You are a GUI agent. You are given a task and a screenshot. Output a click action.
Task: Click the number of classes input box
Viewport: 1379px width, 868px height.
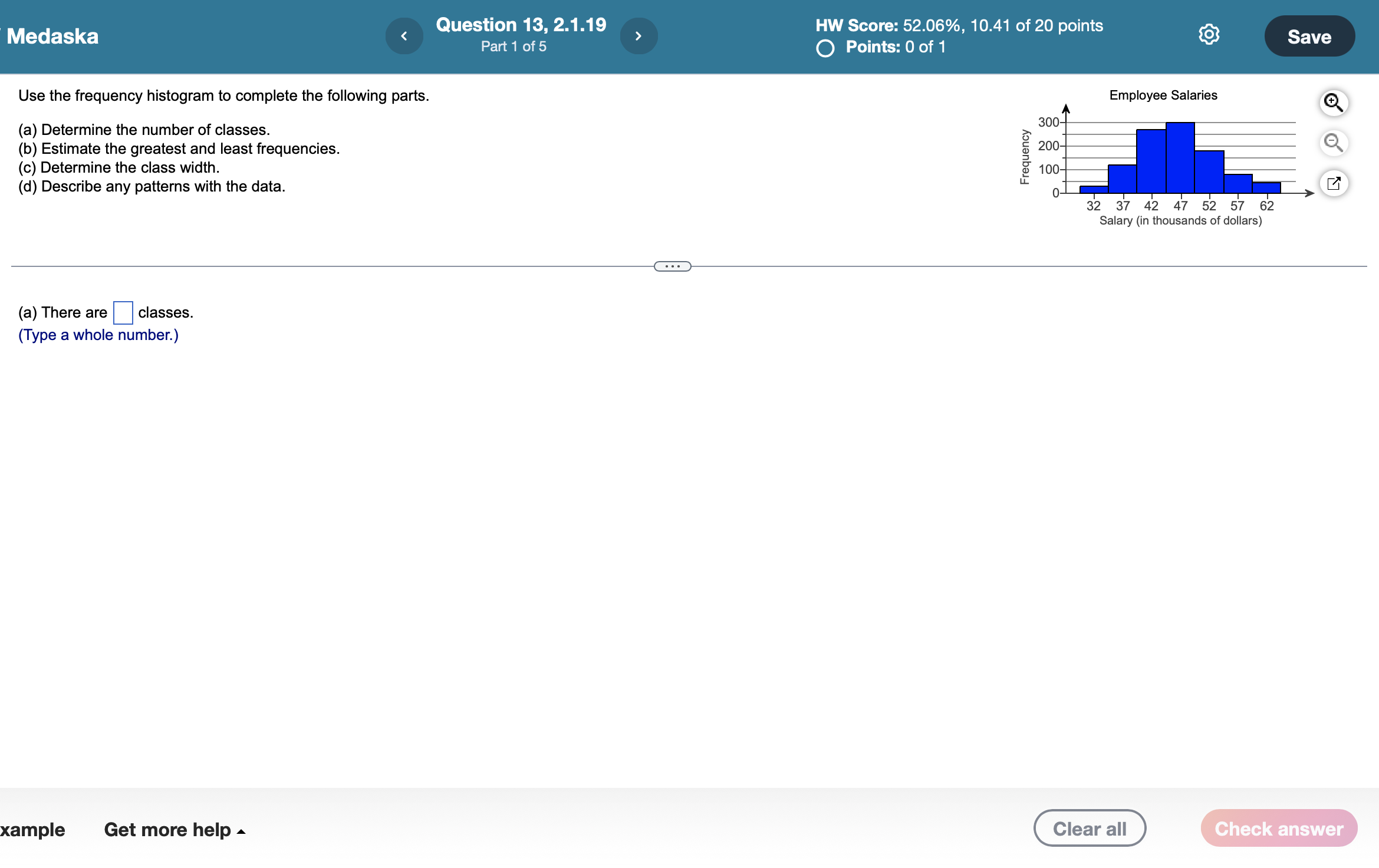123,312
